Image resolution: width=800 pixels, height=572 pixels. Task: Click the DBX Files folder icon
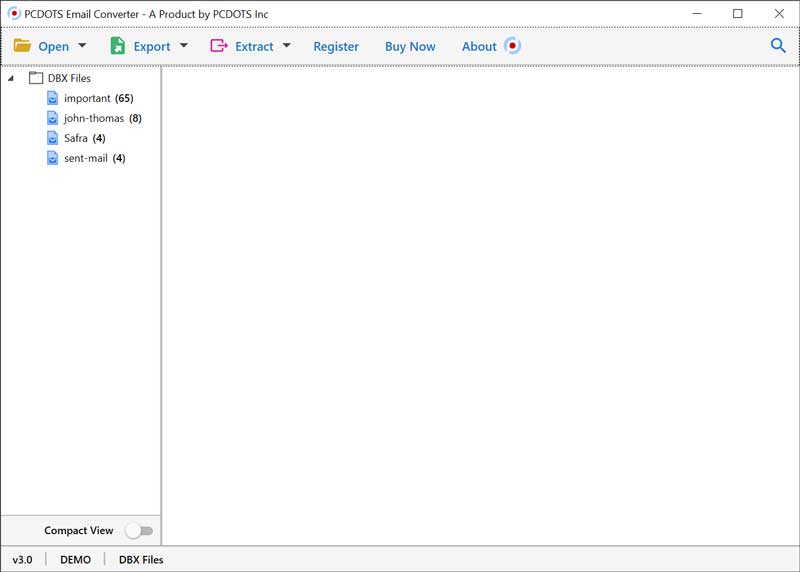(x=36, y=78)
